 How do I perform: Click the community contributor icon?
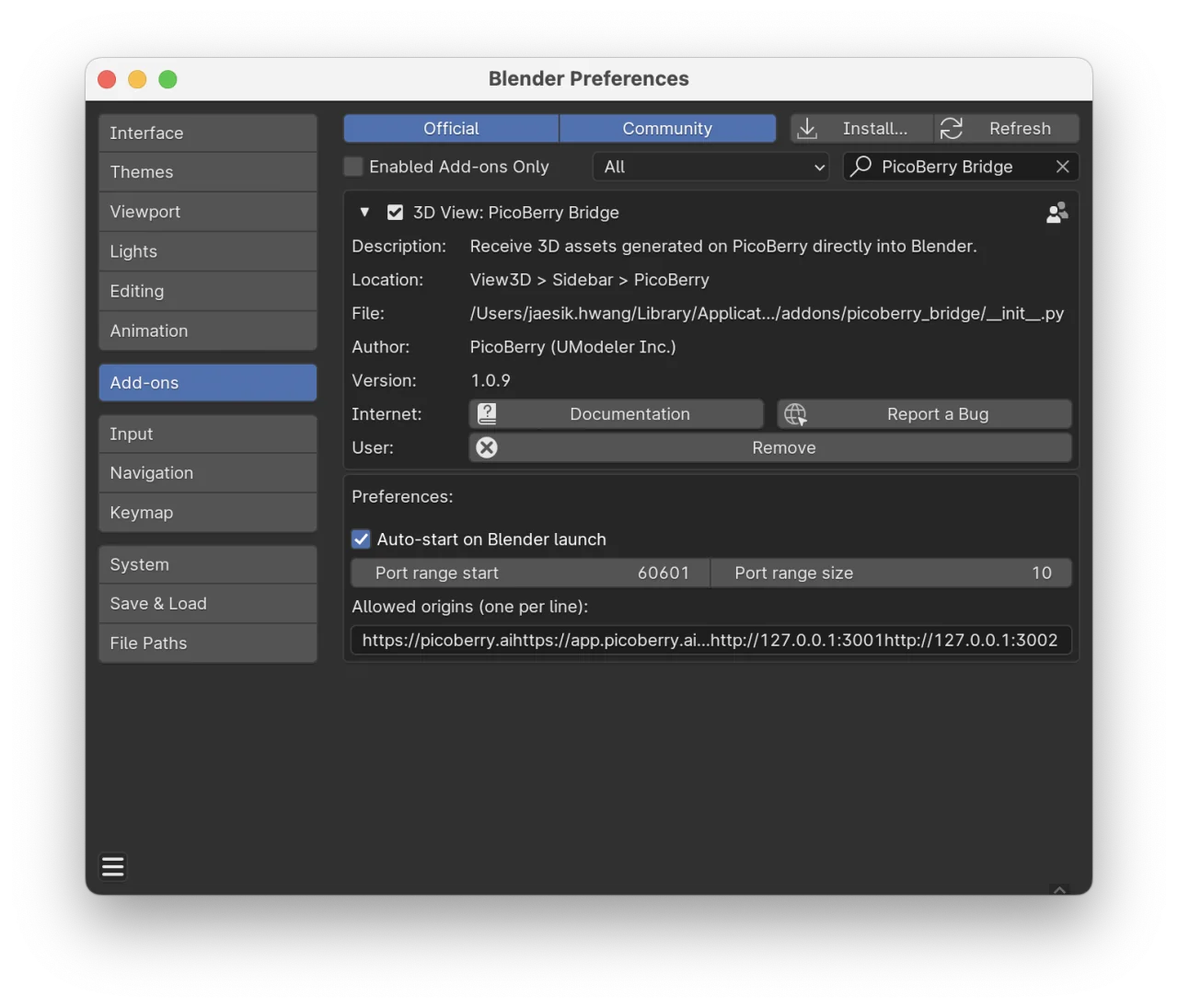(x=1057, y=213)
